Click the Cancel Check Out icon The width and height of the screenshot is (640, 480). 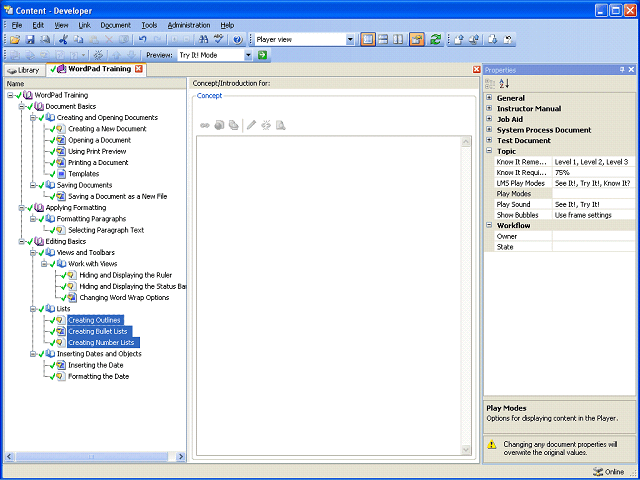tap(508, 40)
